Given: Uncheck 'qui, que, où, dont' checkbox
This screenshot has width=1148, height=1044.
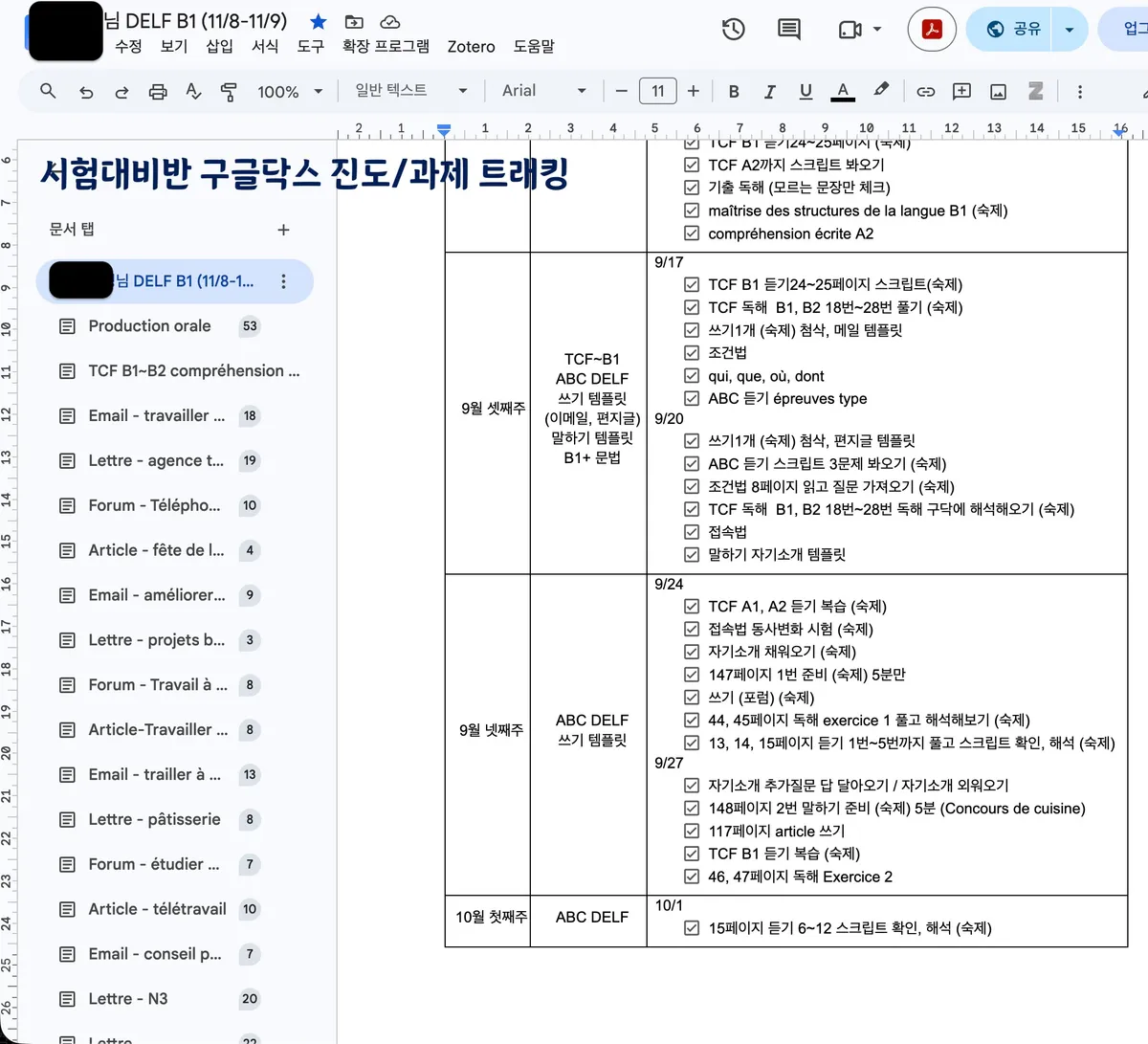Looking at the screenshot, I should [x=692, y=376].
